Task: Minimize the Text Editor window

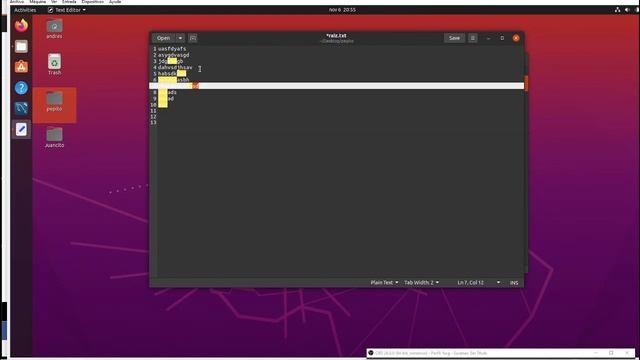Action: (x=488, y=38)
